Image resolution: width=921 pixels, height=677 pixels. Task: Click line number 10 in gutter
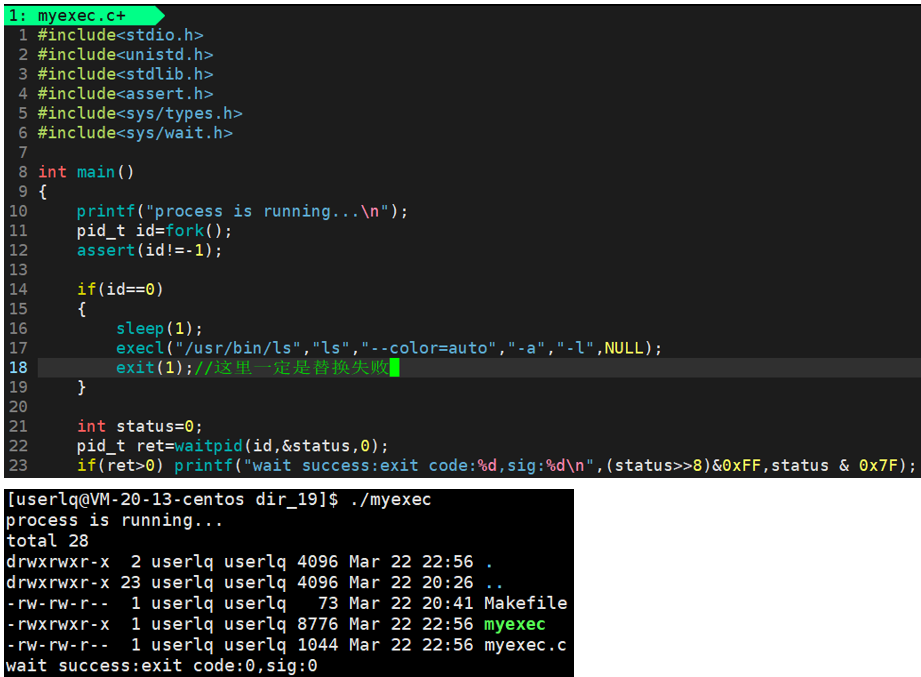pos(18,211)
